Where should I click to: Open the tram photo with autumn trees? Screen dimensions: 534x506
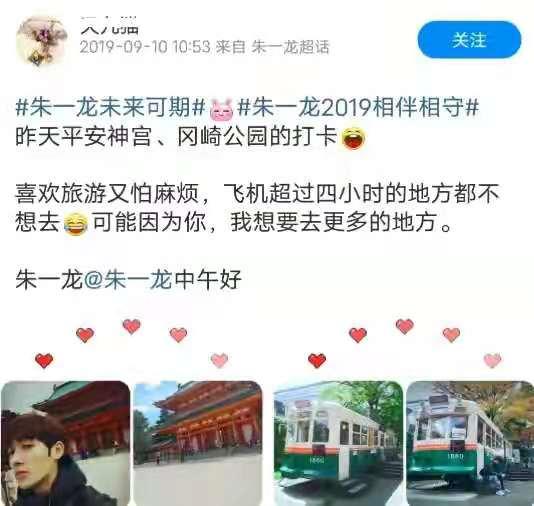coord(470,443)
